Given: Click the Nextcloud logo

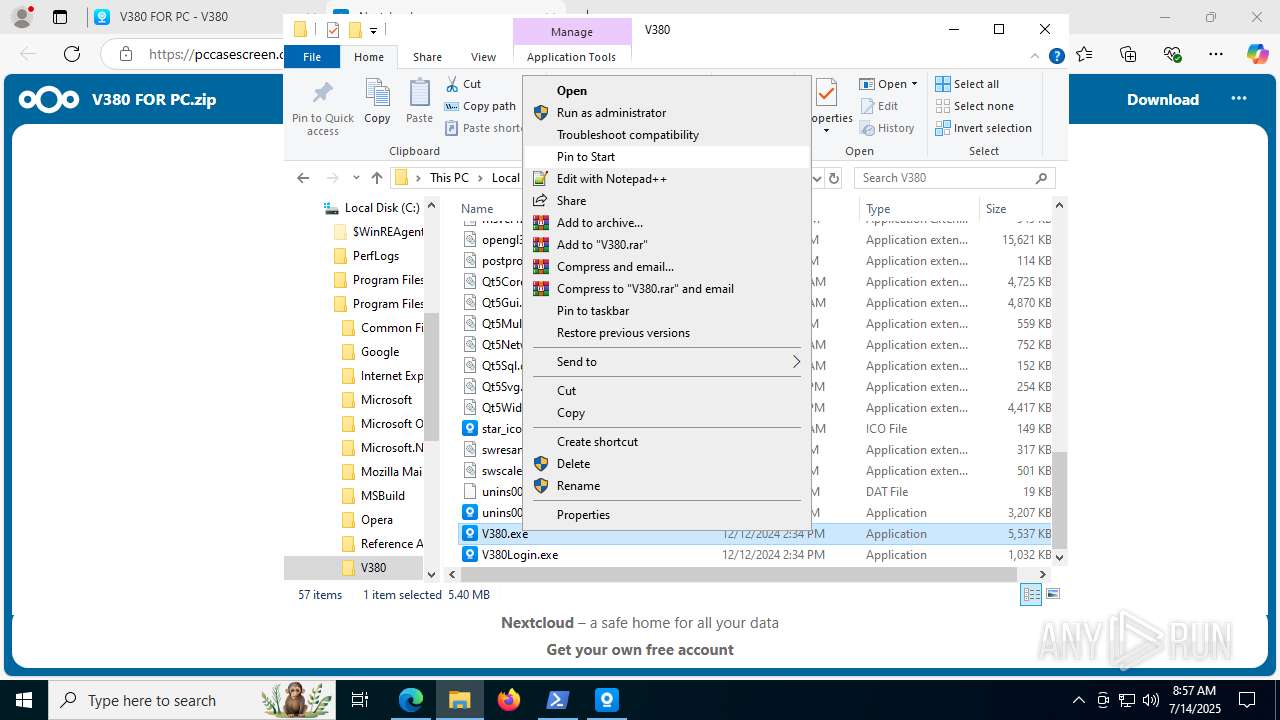Looking at the screenshot, I should tap(49, 99).
